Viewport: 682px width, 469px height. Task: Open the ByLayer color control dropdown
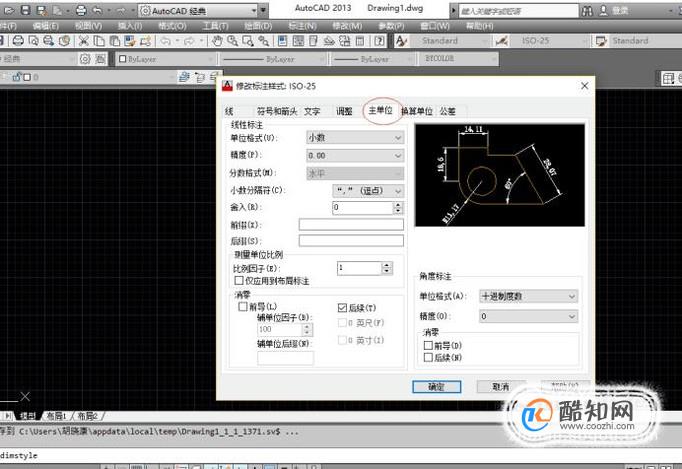[x=166, y=59]
